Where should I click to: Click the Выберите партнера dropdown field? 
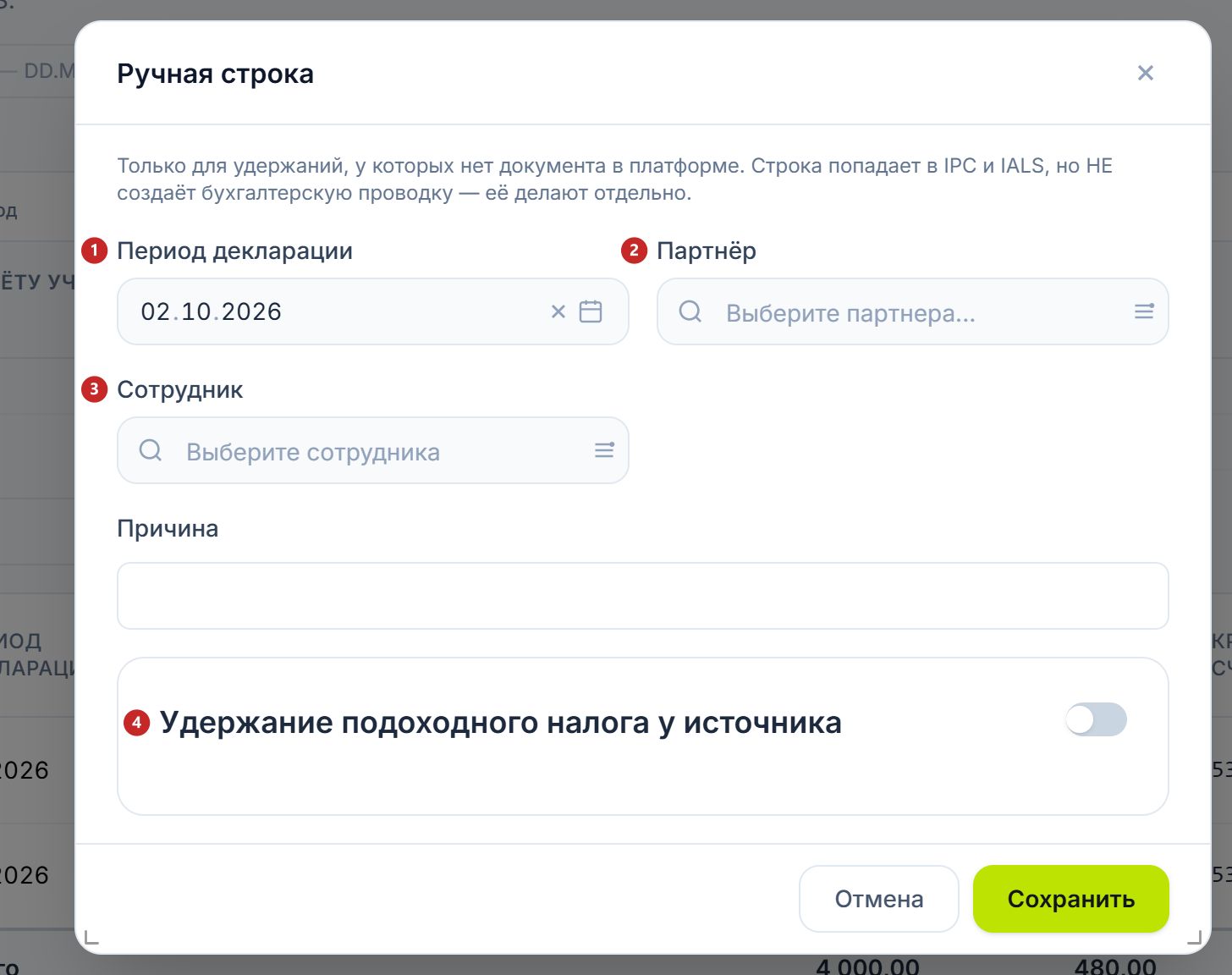pyautogui.click(x=913, y=311)
